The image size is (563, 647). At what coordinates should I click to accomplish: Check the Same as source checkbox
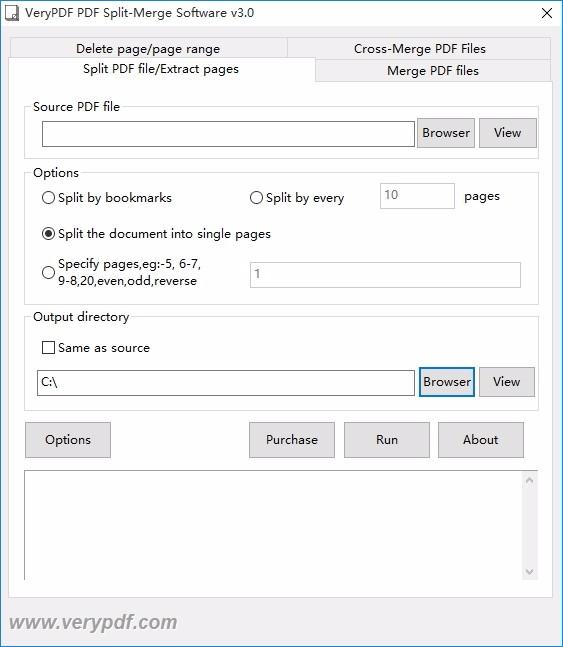pyautogui.click(x=96, y=348)
